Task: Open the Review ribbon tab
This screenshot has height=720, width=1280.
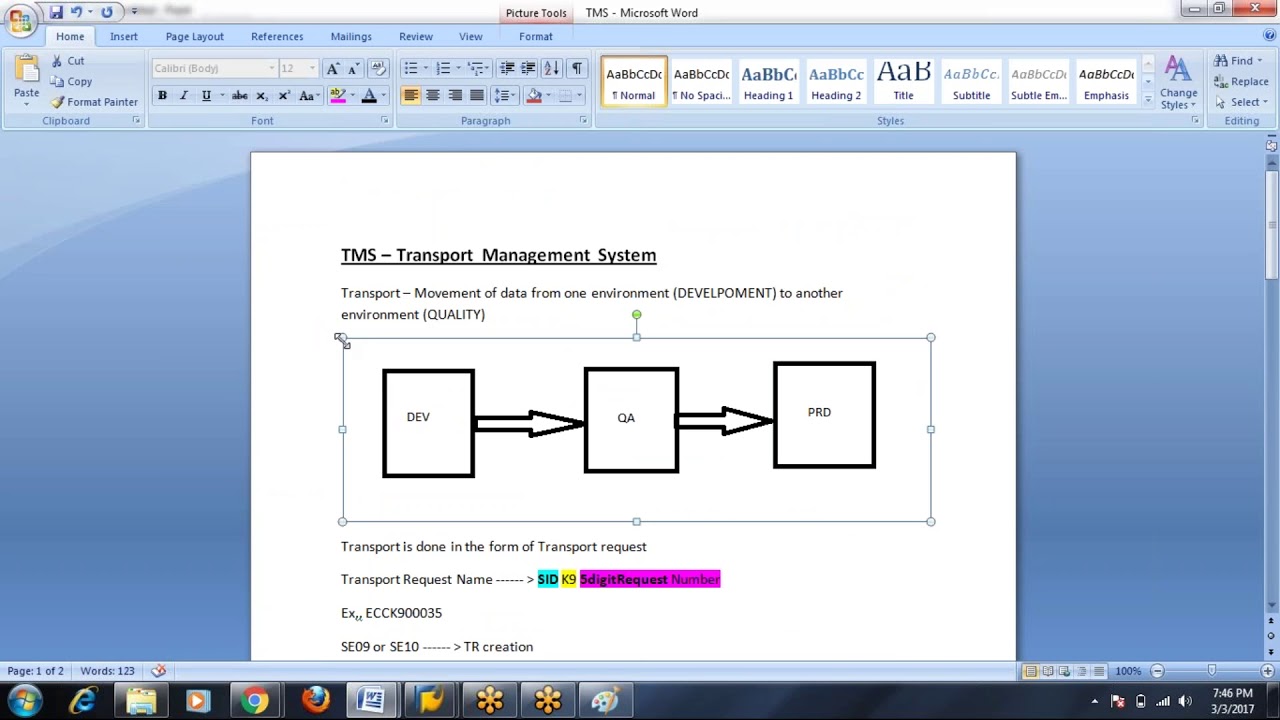Action: coord(416,36)
